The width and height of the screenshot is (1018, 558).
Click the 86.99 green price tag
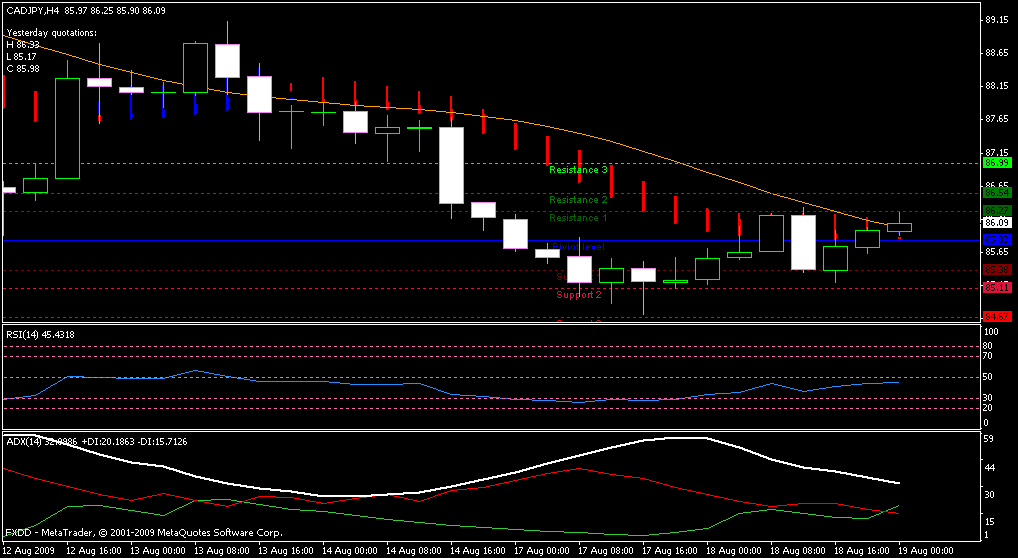pos(995,163)
